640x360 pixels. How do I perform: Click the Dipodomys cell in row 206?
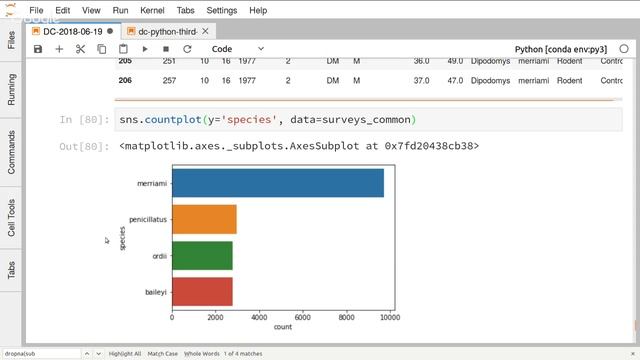[490, 80]
